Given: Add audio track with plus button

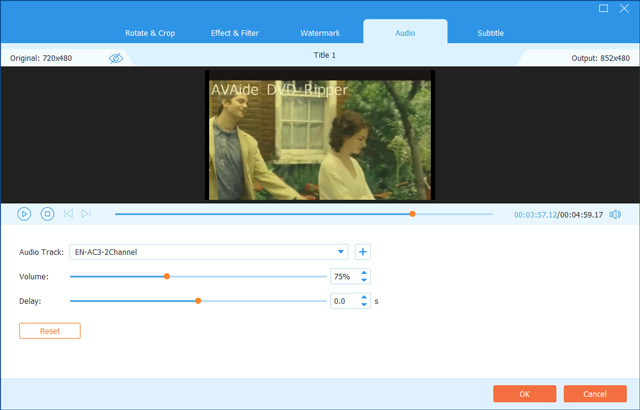Looking at the screenshot, I should click(x=362, y=252).
